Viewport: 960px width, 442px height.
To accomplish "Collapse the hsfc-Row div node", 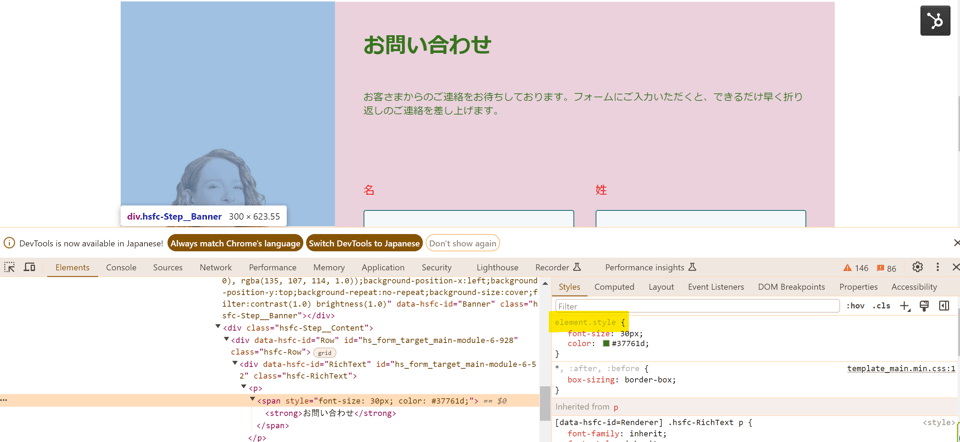I will (x=227, y=340).
